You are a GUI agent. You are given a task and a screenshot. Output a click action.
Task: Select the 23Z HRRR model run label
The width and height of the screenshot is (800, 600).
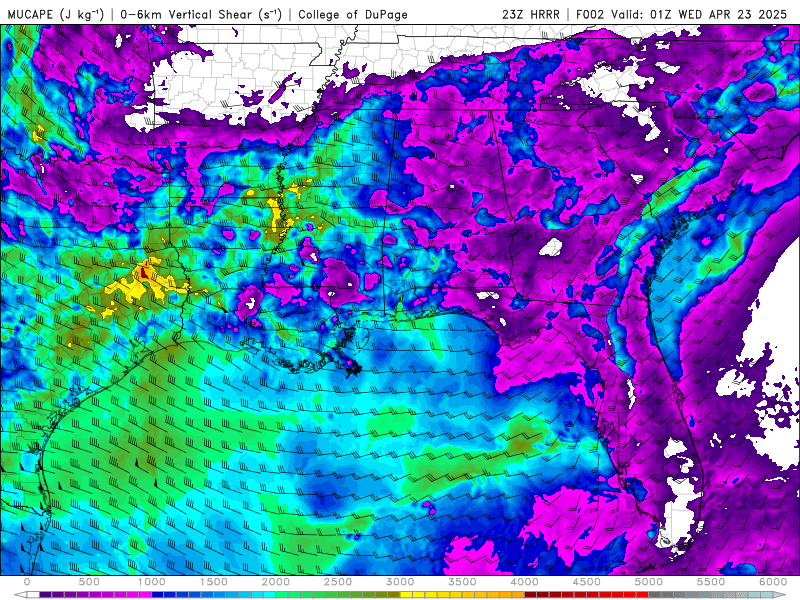point(531,15)
